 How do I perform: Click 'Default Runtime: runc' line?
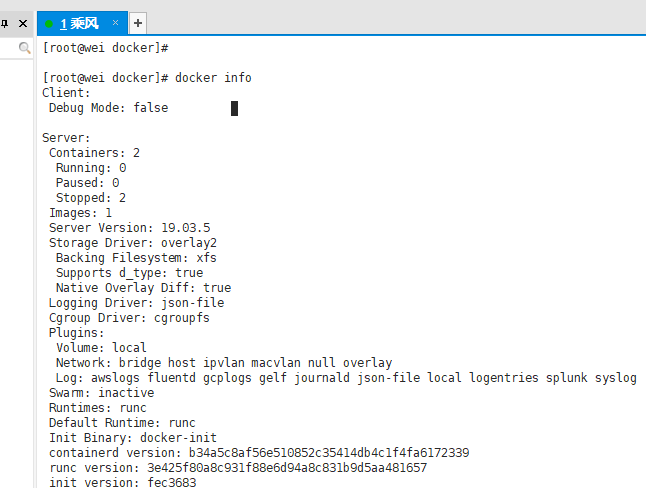point(122,422)
